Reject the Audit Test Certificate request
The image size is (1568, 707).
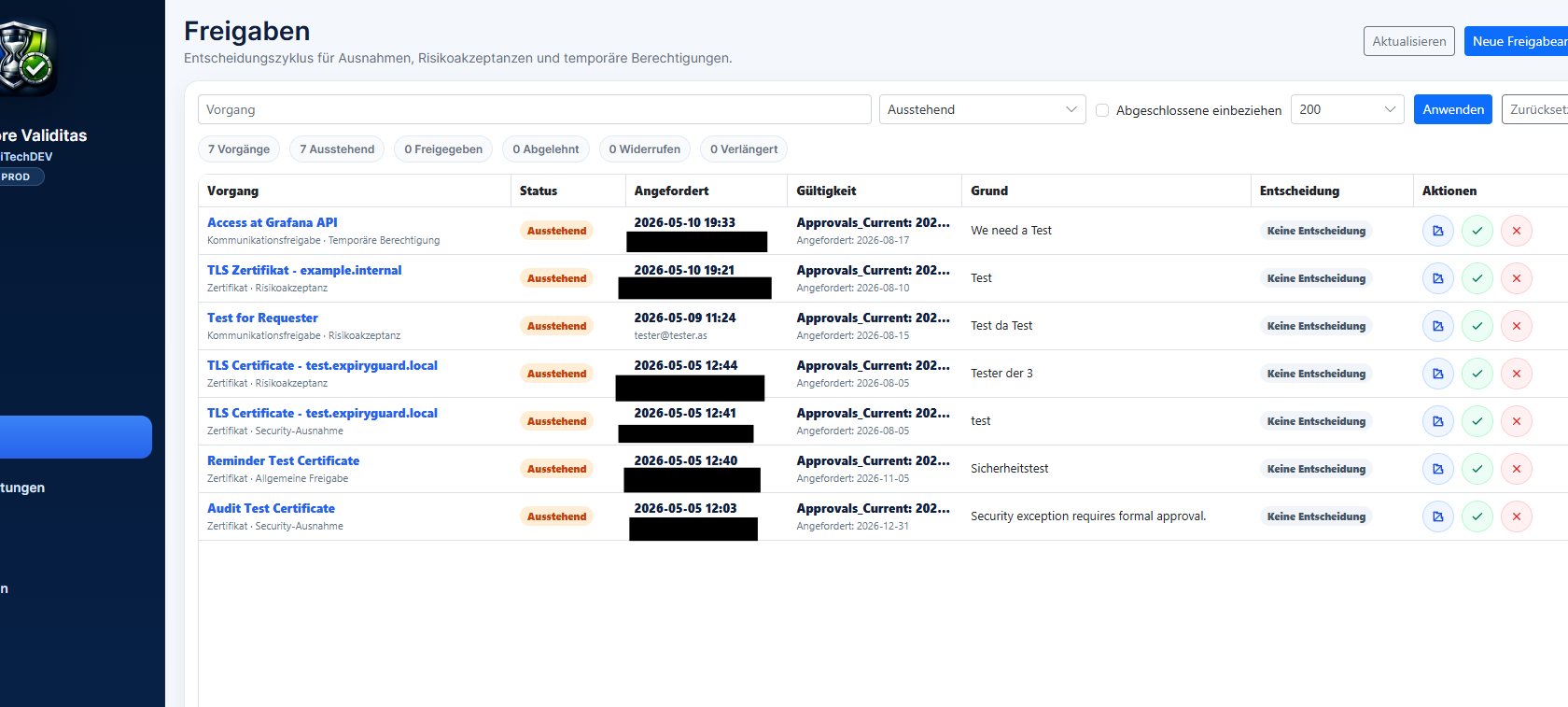[x=1517, y=516]
